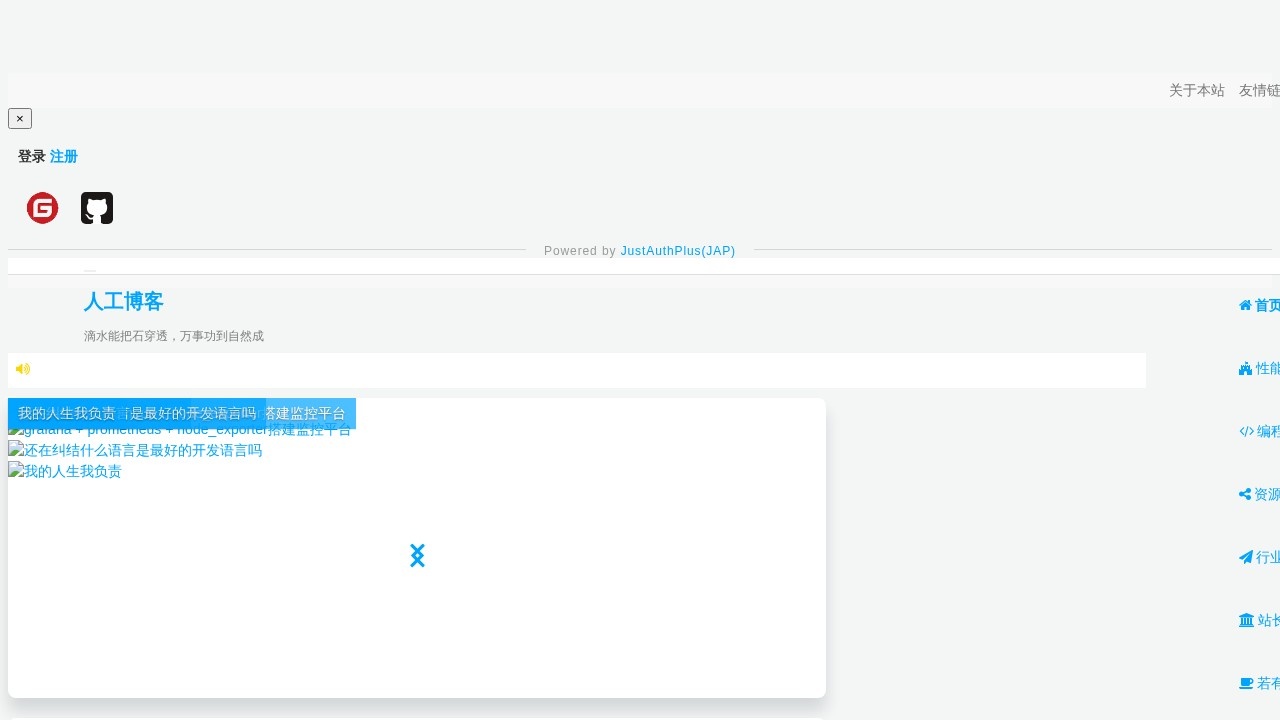Click the share icon in the navigation

1245,494
